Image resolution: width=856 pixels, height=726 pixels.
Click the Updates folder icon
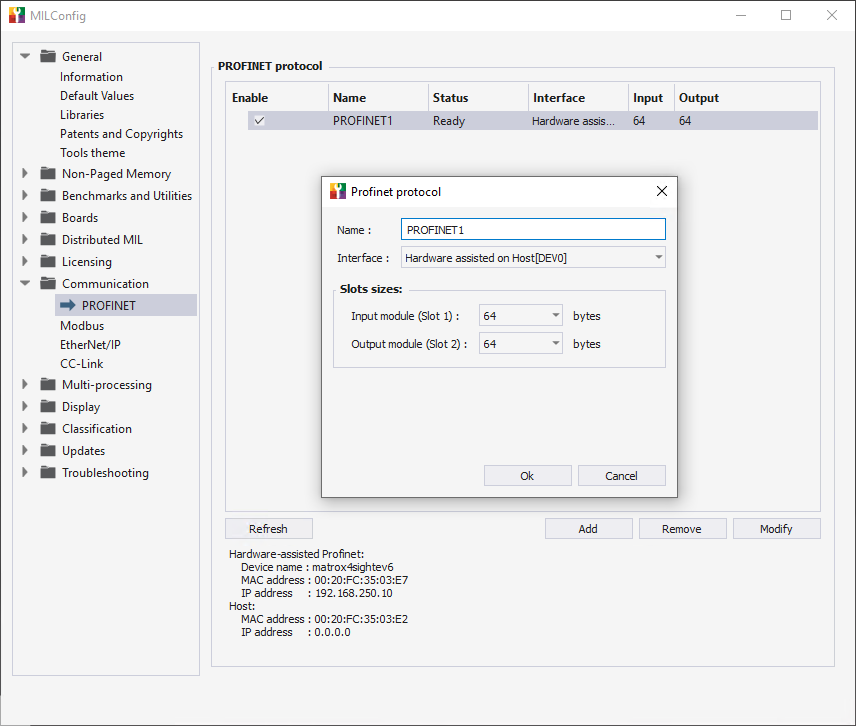[x=47, y=451]
